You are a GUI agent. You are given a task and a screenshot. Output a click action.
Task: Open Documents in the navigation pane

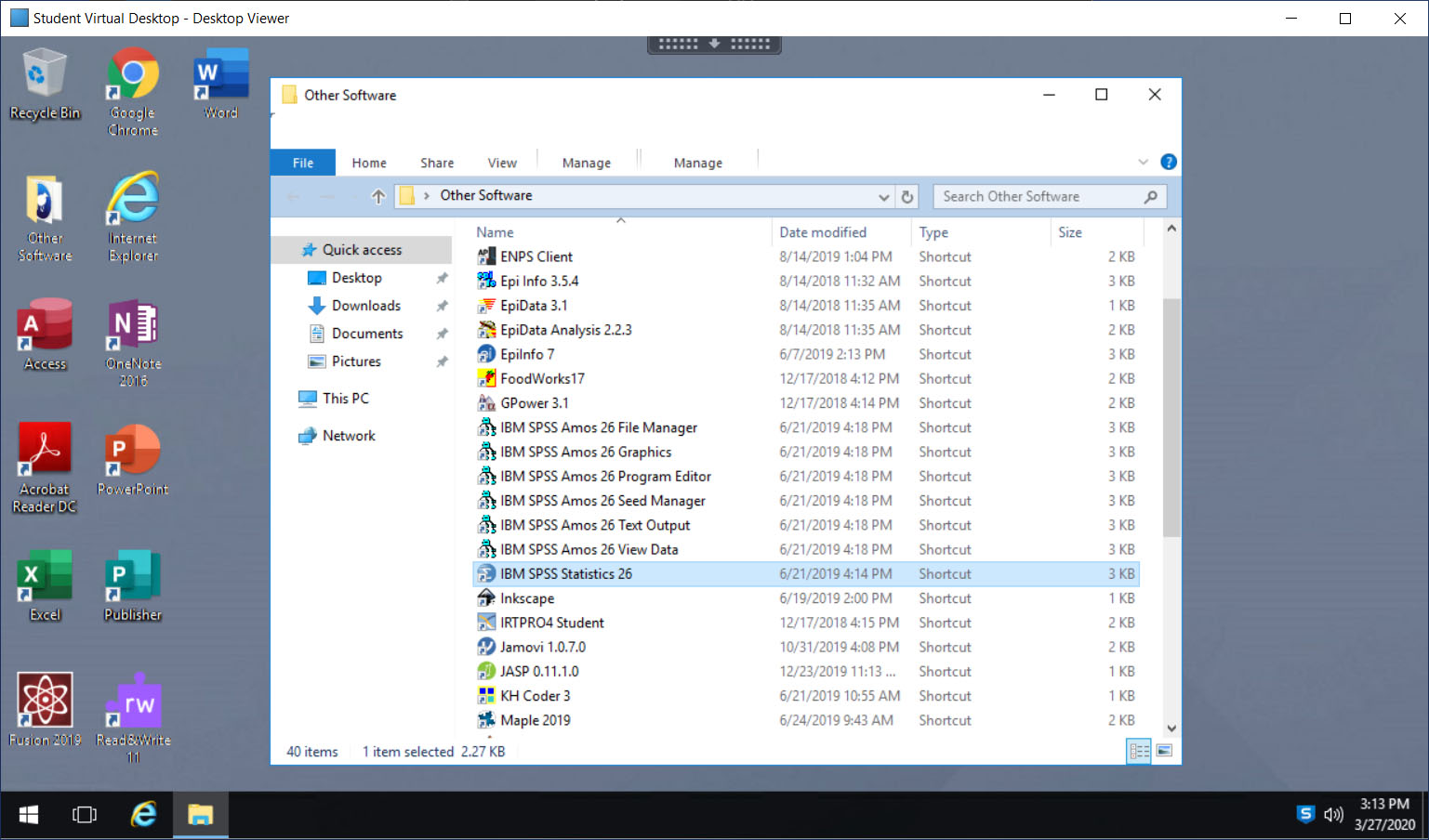367,334
